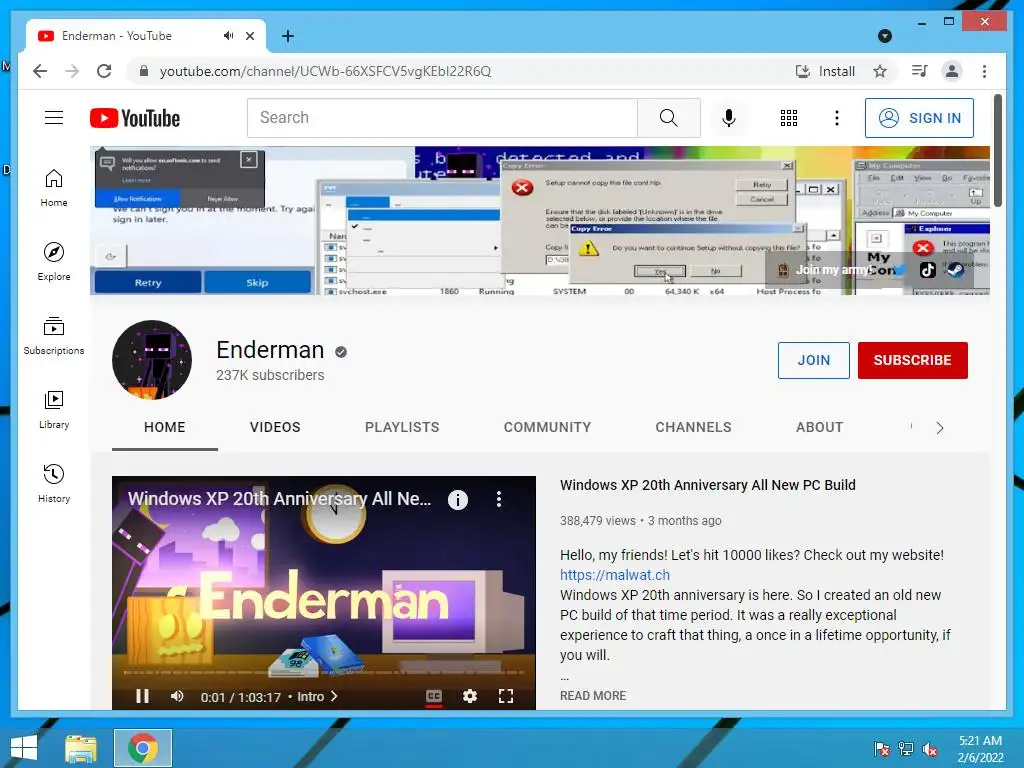The width and height of the screenshot is (1024, 768).
Task: Join the Enderman channel membership
Action: point(813,360)
